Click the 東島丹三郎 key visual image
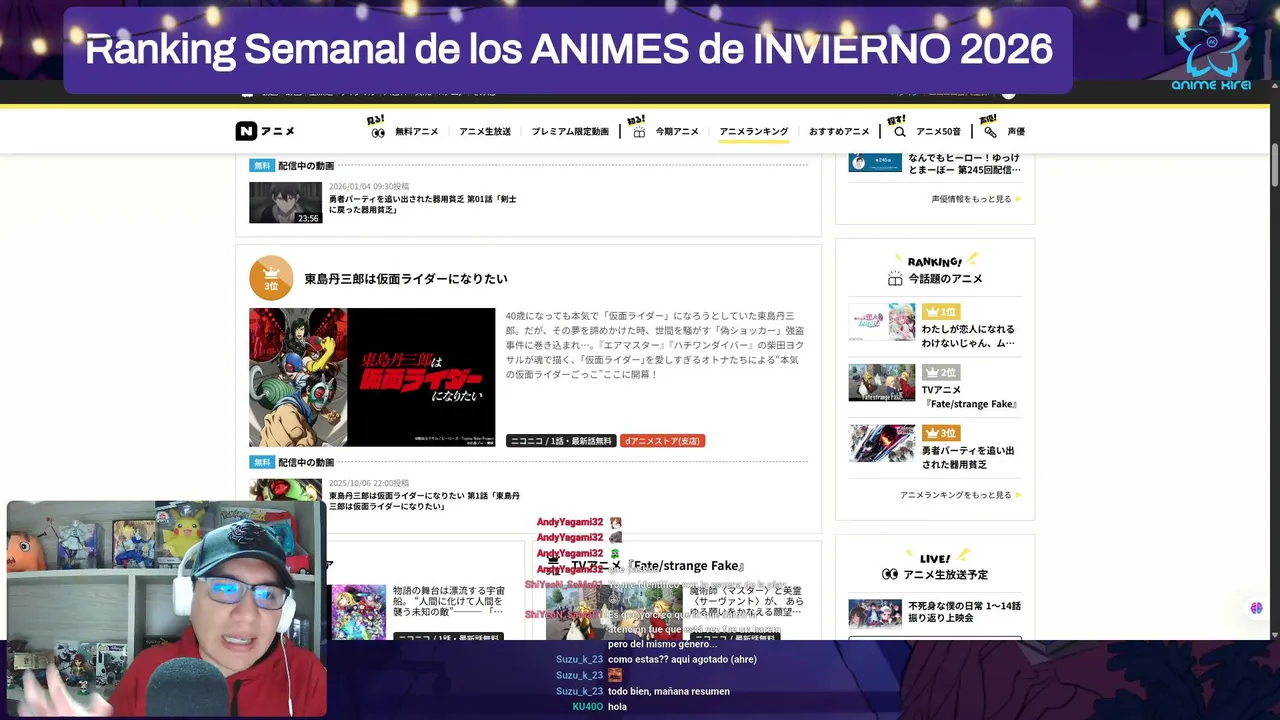The image size is (1280, 720). 372,377
